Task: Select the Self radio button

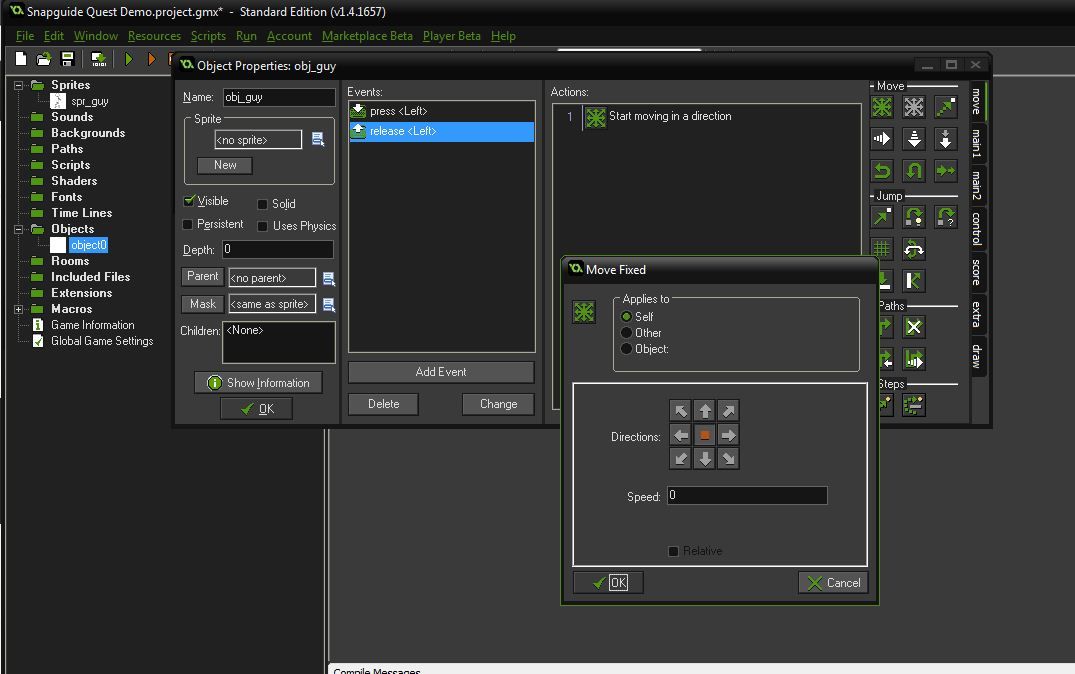Action: click(626, 316)
